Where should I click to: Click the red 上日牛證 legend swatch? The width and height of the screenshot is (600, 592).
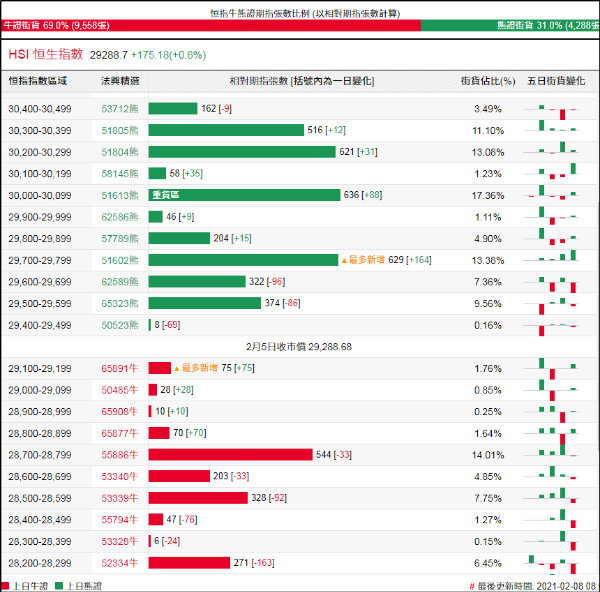[x=5, y=586]
